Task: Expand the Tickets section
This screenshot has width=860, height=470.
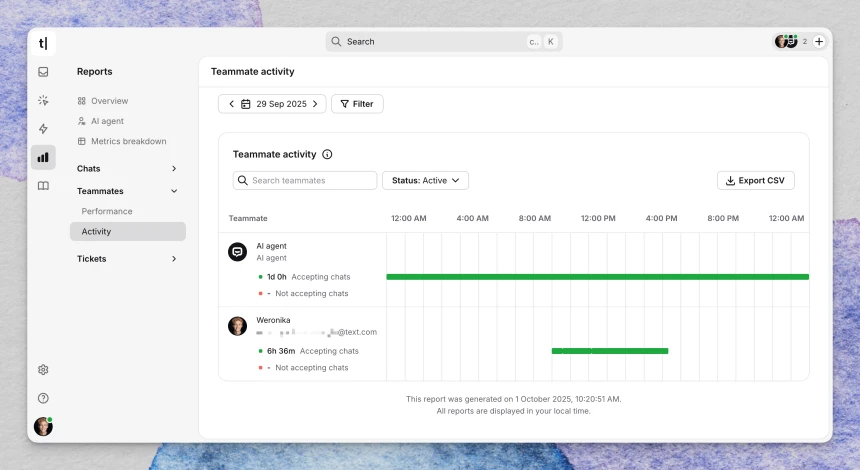Action: [127, 259]
